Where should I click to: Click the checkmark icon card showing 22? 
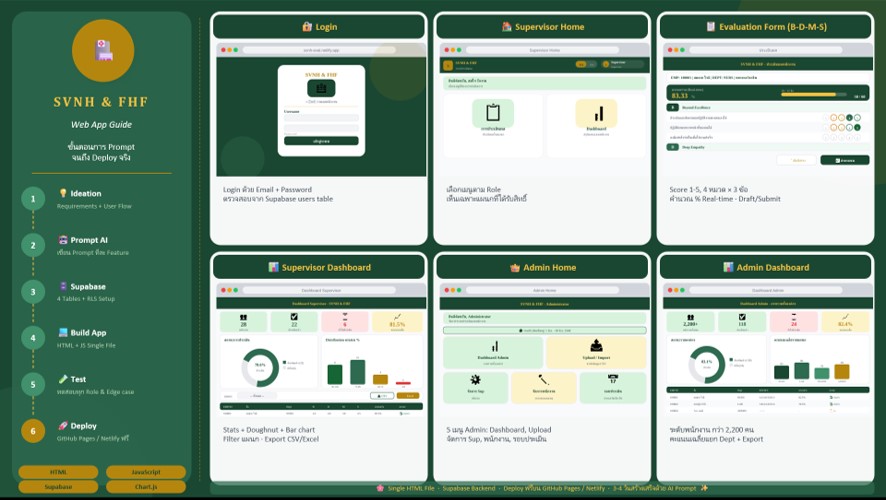pyautogui.click(x=294, y=321)
